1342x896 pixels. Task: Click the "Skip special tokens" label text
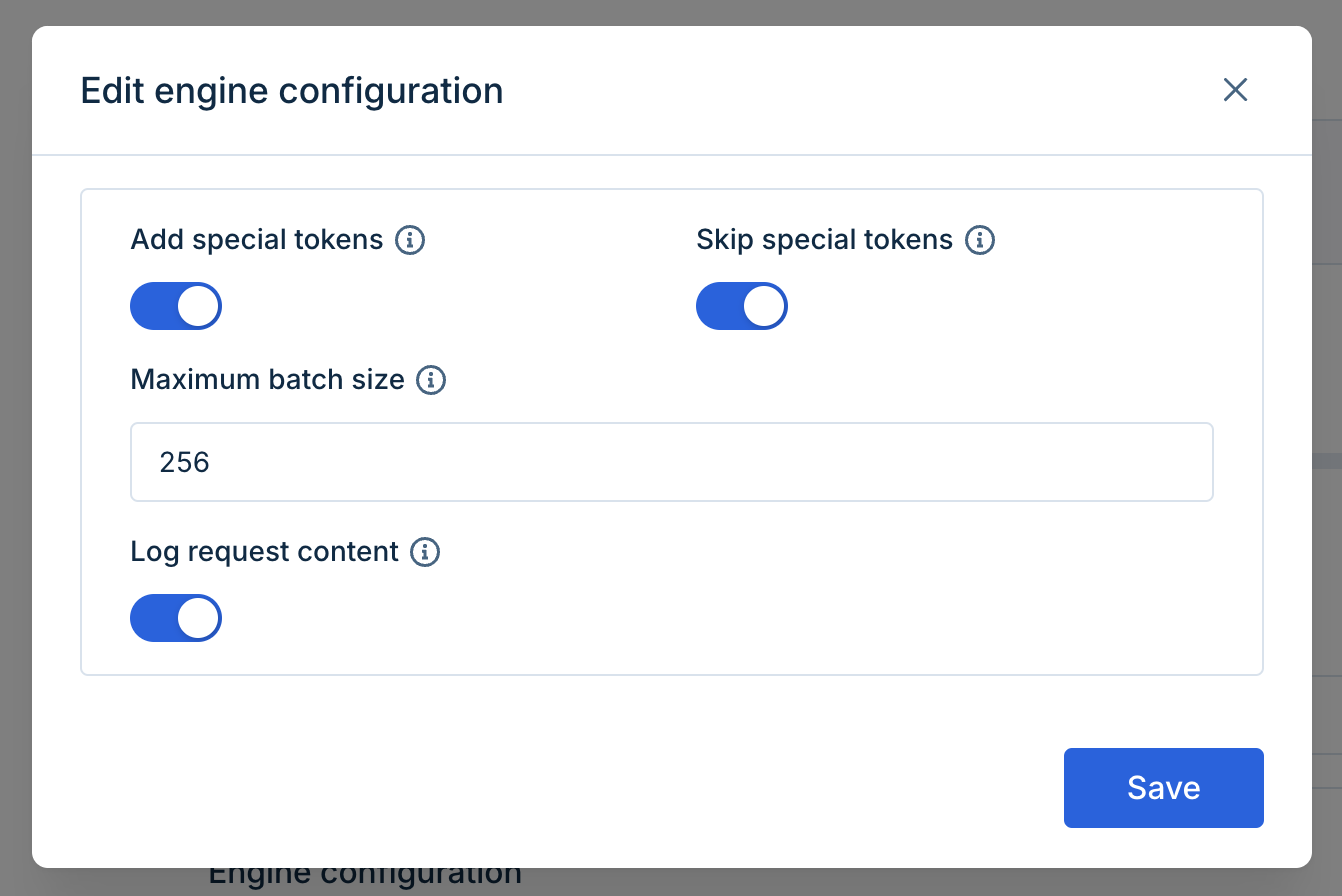point(824,240)
